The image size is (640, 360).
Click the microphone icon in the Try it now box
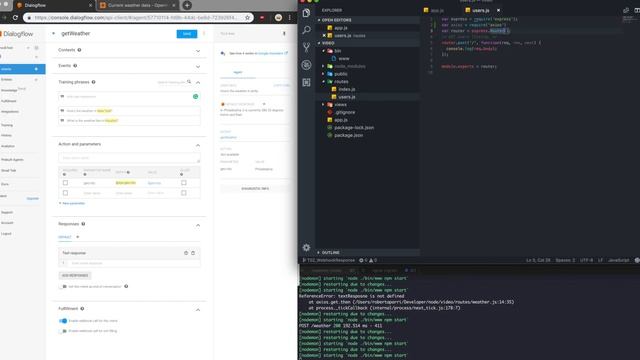[284, 33]
